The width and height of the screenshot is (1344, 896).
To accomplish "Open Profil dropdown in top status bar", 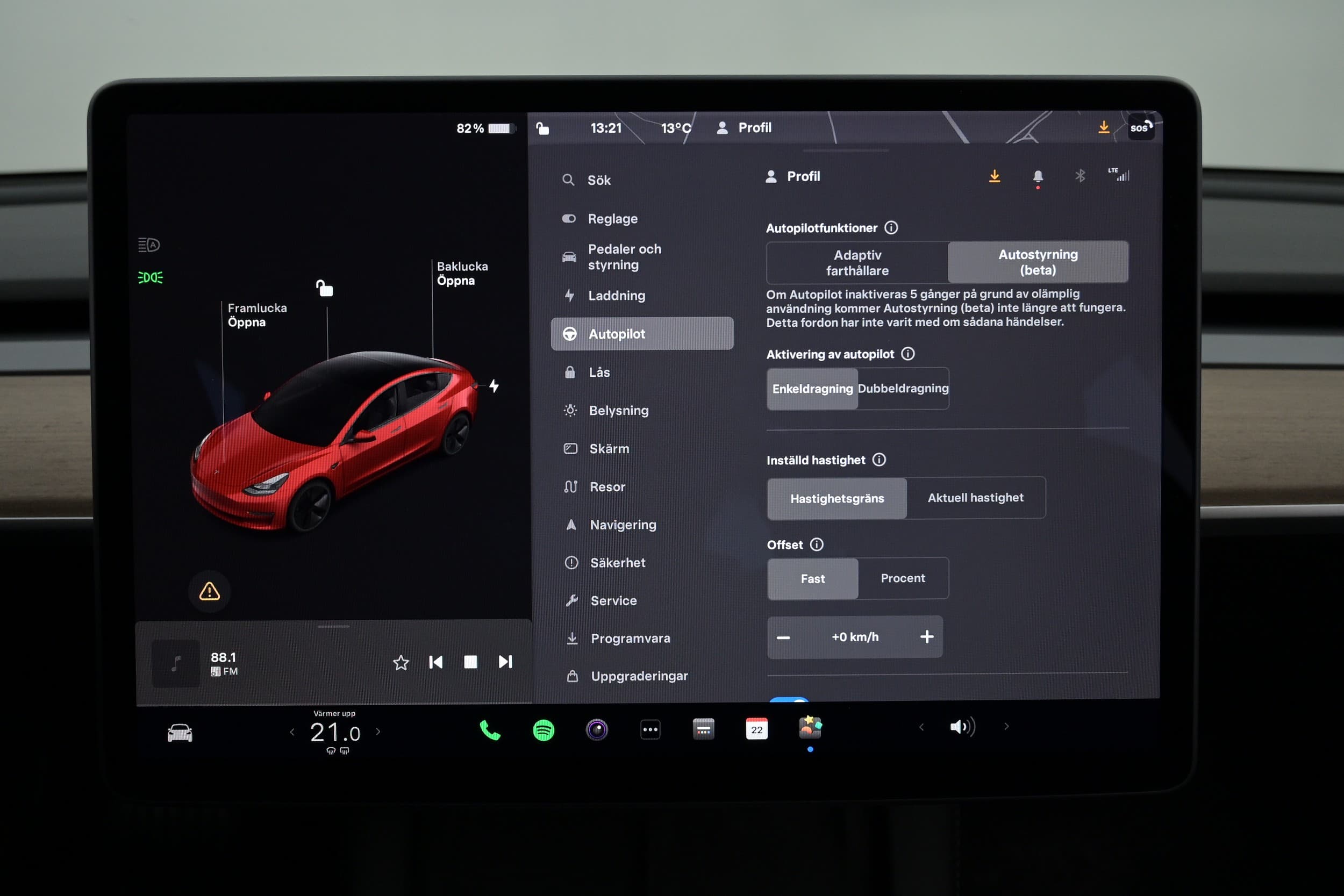I will (x=743, y=127).
